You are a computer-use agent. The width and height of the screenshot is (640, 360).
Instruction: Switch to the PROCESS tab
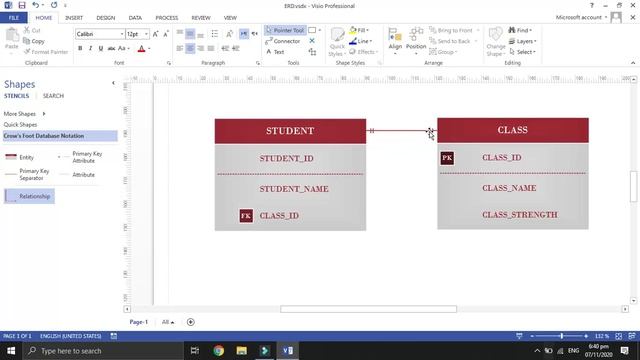click(167, 18)
